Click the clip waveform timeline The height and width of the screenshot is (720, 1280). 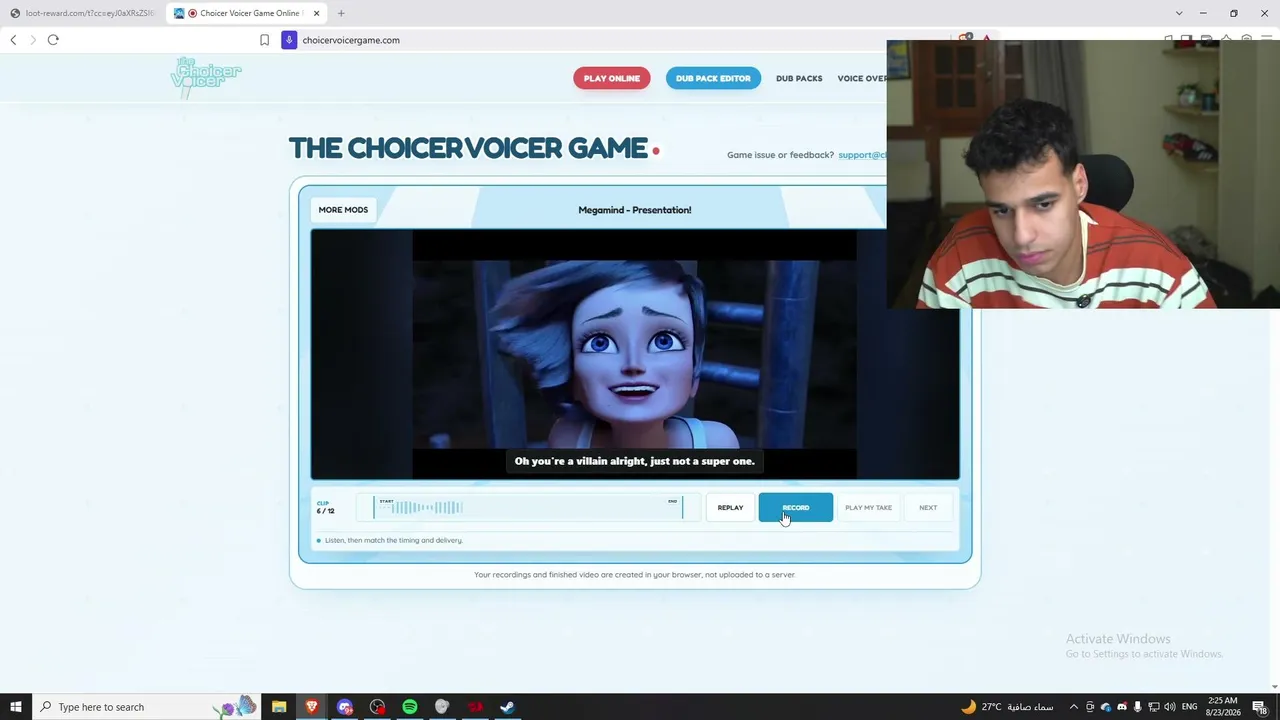point(528,507)
